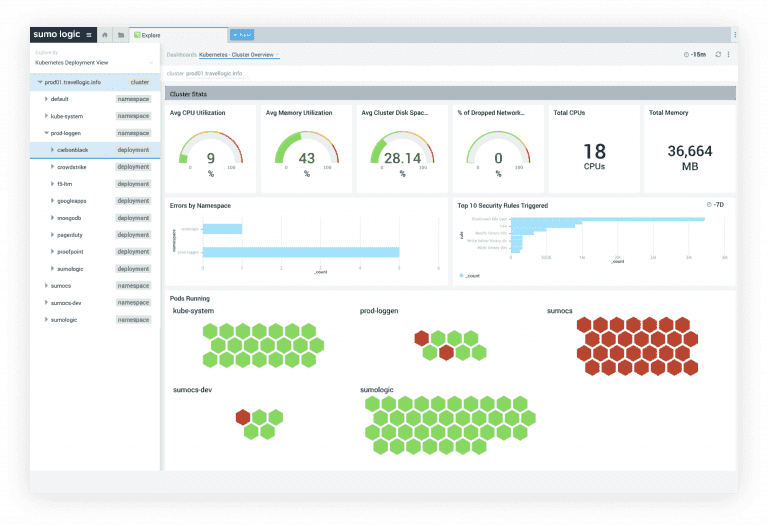Click the red hexagon pod under sumocs-dev
Screen dimensions: 768x526
[243, 416]
